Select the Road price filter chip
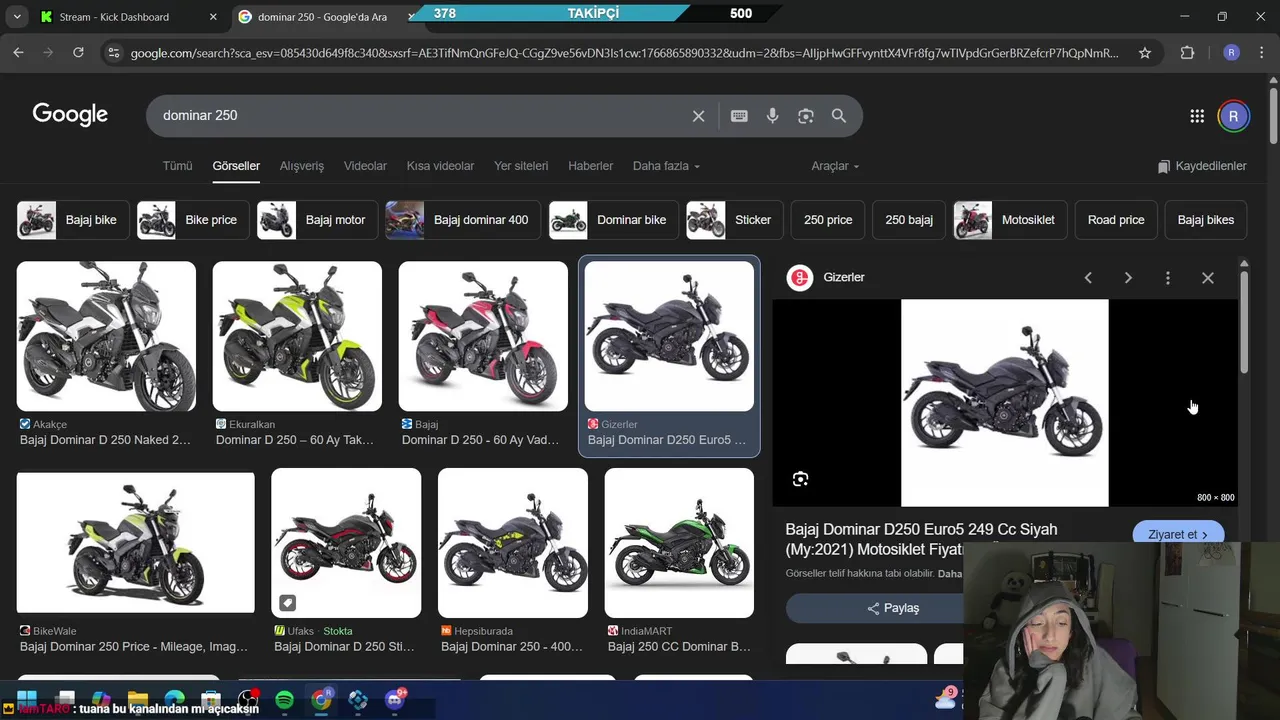Viewport: 1280px width, 720px height. point(1116,220)
